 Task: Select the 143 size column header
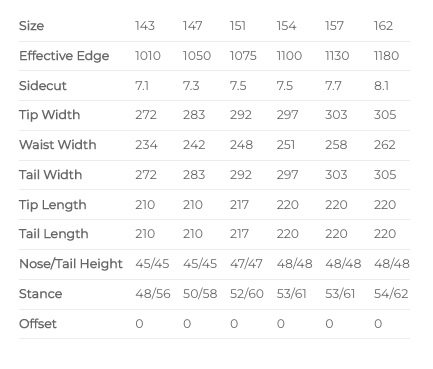pyautogui.click(x=145, y=26)
